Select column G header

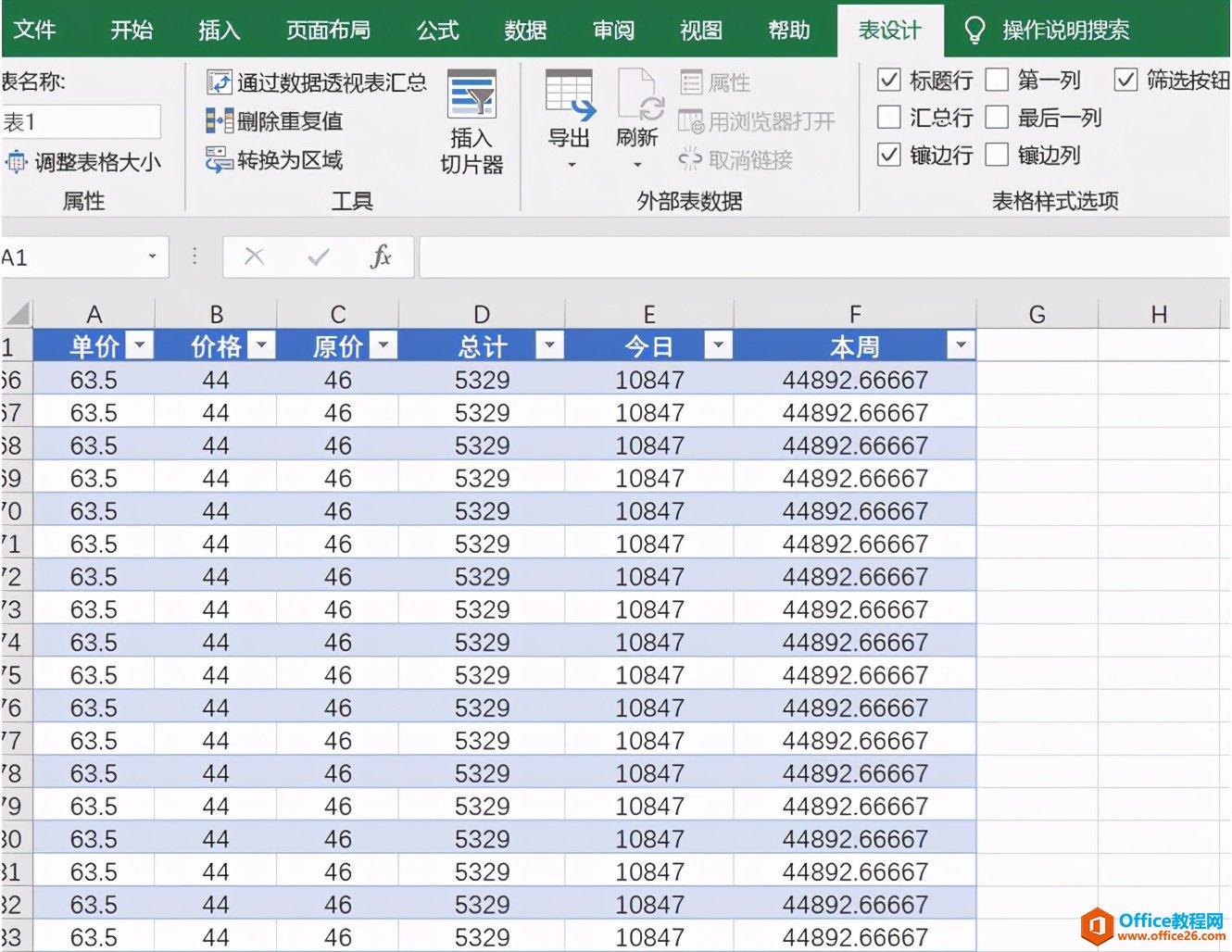click(1037, 314)
